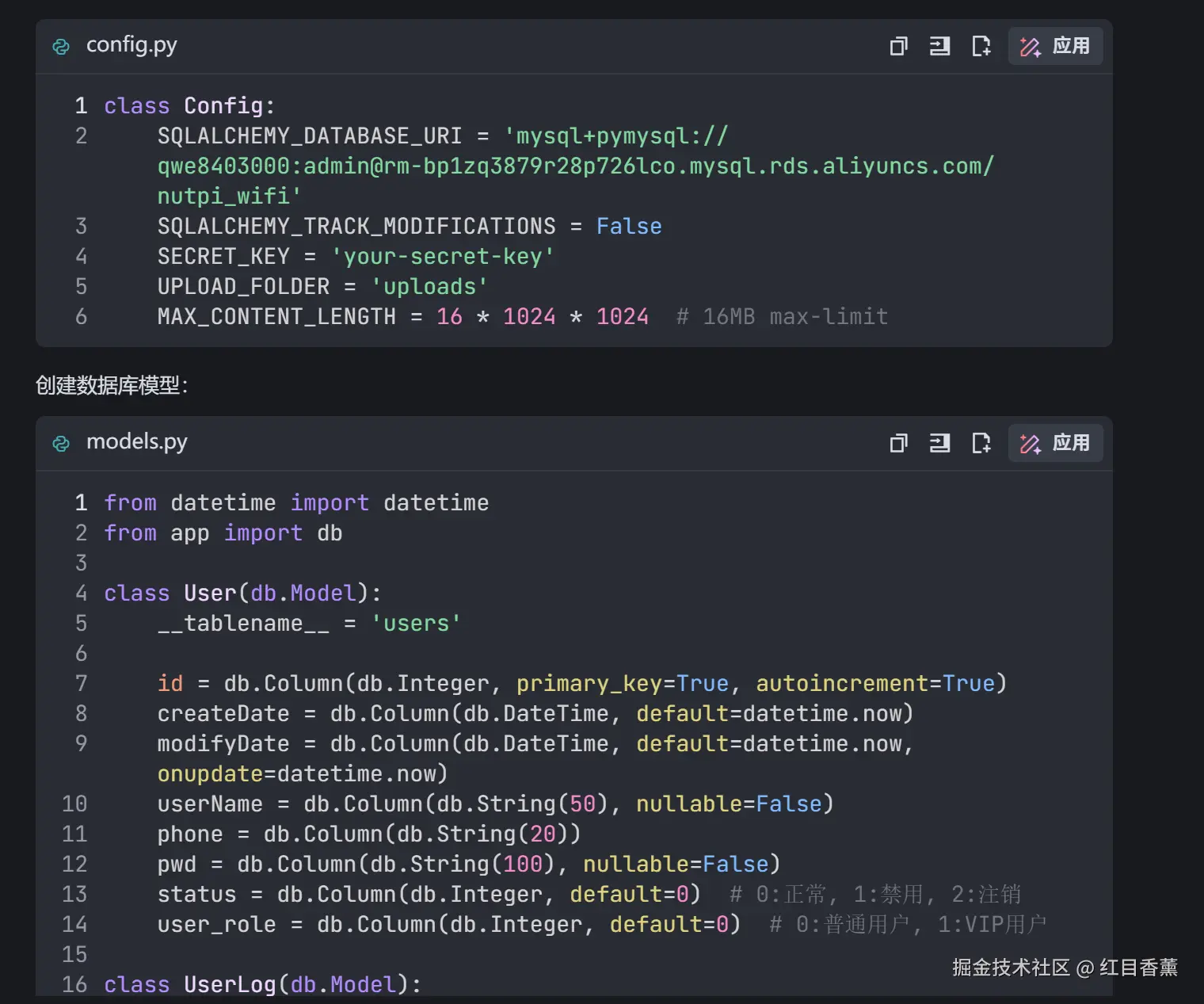This screenshot has height=1004, width=1204.
Task: Click 'class UserLog(db.Model):' line
Action: [263, 984]
